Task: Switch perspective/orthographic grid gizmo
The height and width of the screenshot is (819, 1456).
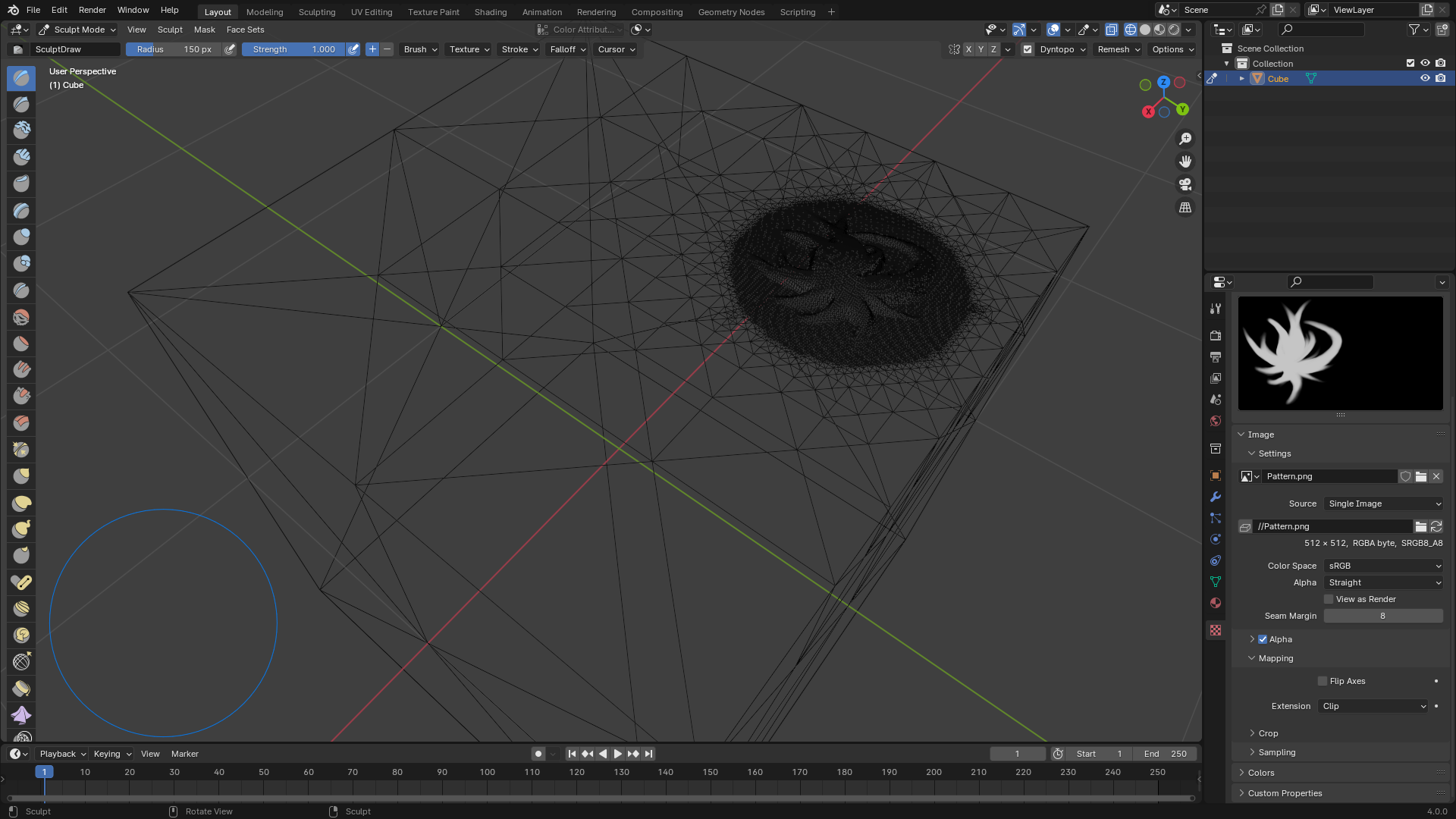Action: [1185, 207]
